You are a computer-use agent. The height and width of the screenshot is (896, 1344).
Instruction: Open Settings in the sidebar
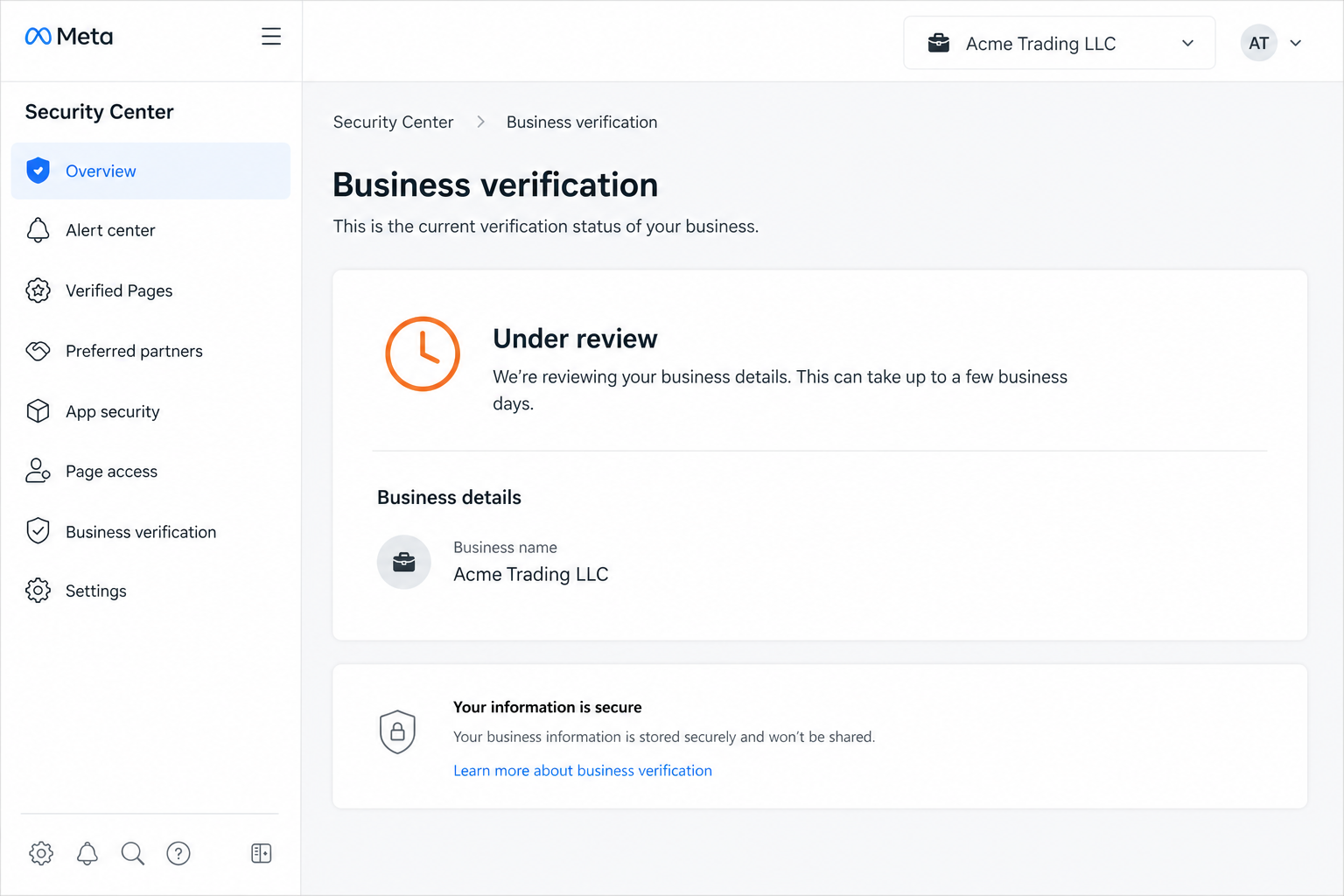[x=150, y=591]
